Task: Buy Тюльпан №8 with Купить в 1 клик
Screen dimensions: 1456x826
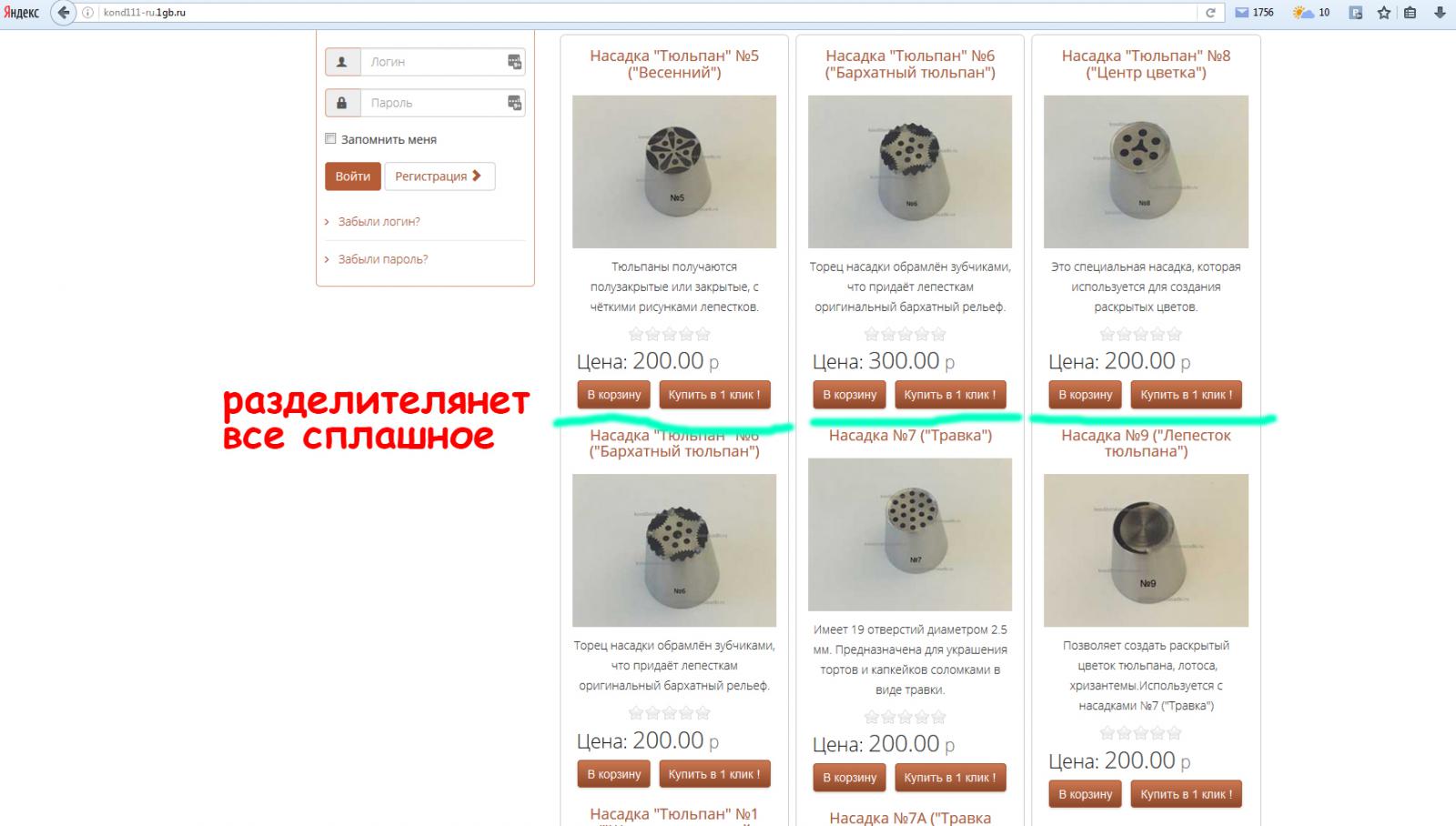Action: tap(1187, 395)
